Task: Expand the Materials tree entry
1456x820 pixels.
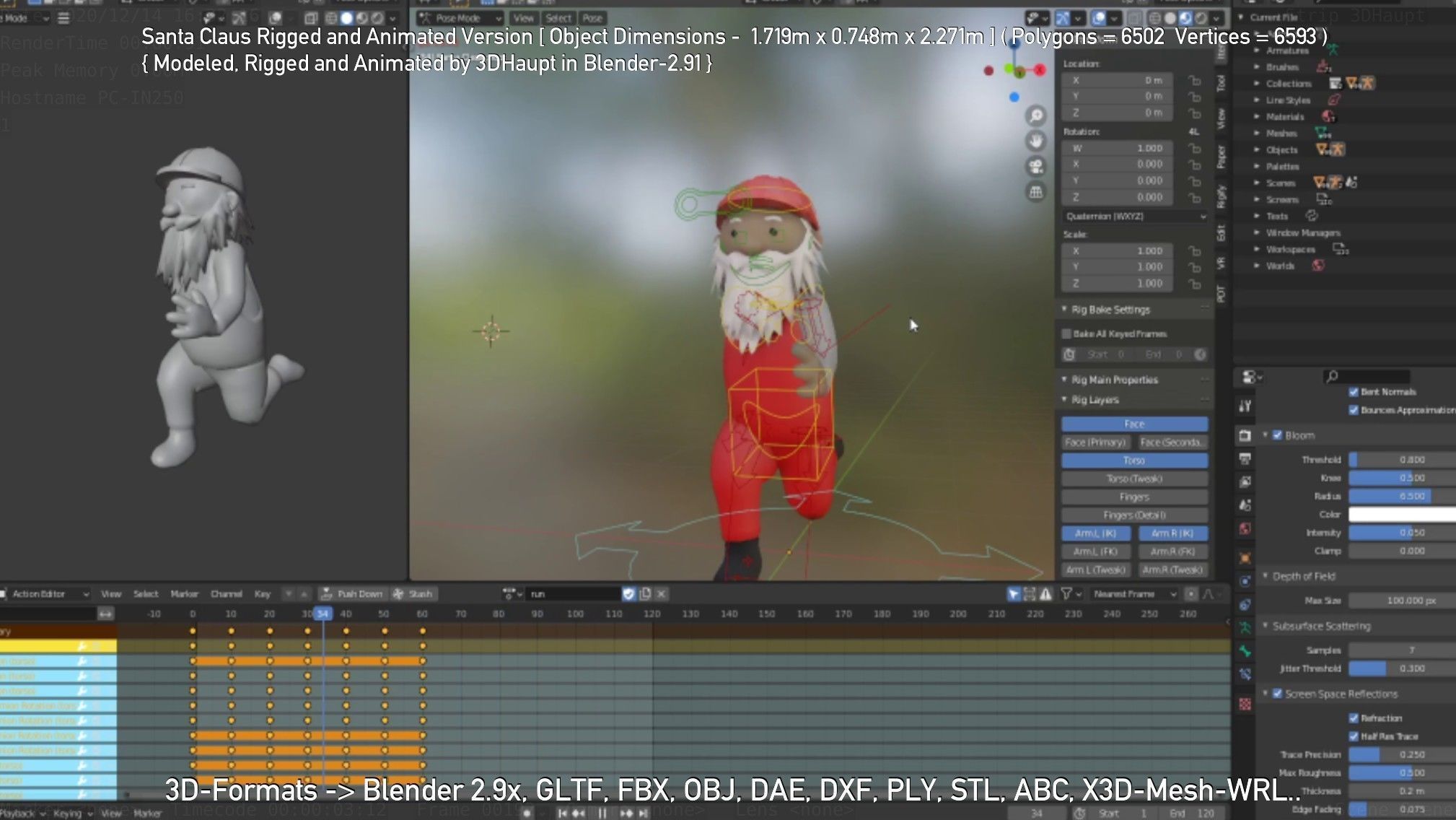Action: point(1257,116)
